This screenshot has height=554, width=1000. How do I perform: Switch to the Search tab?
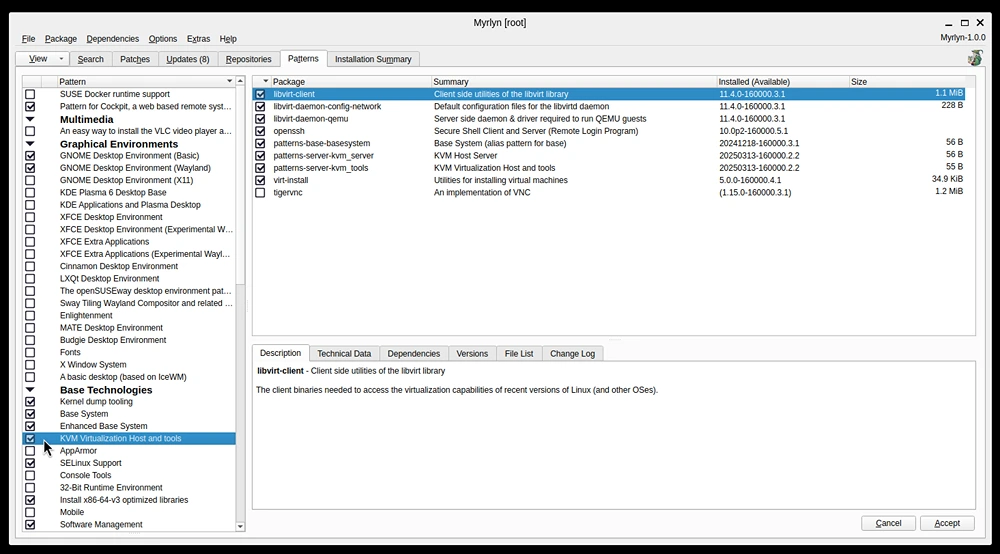point(91,59)
